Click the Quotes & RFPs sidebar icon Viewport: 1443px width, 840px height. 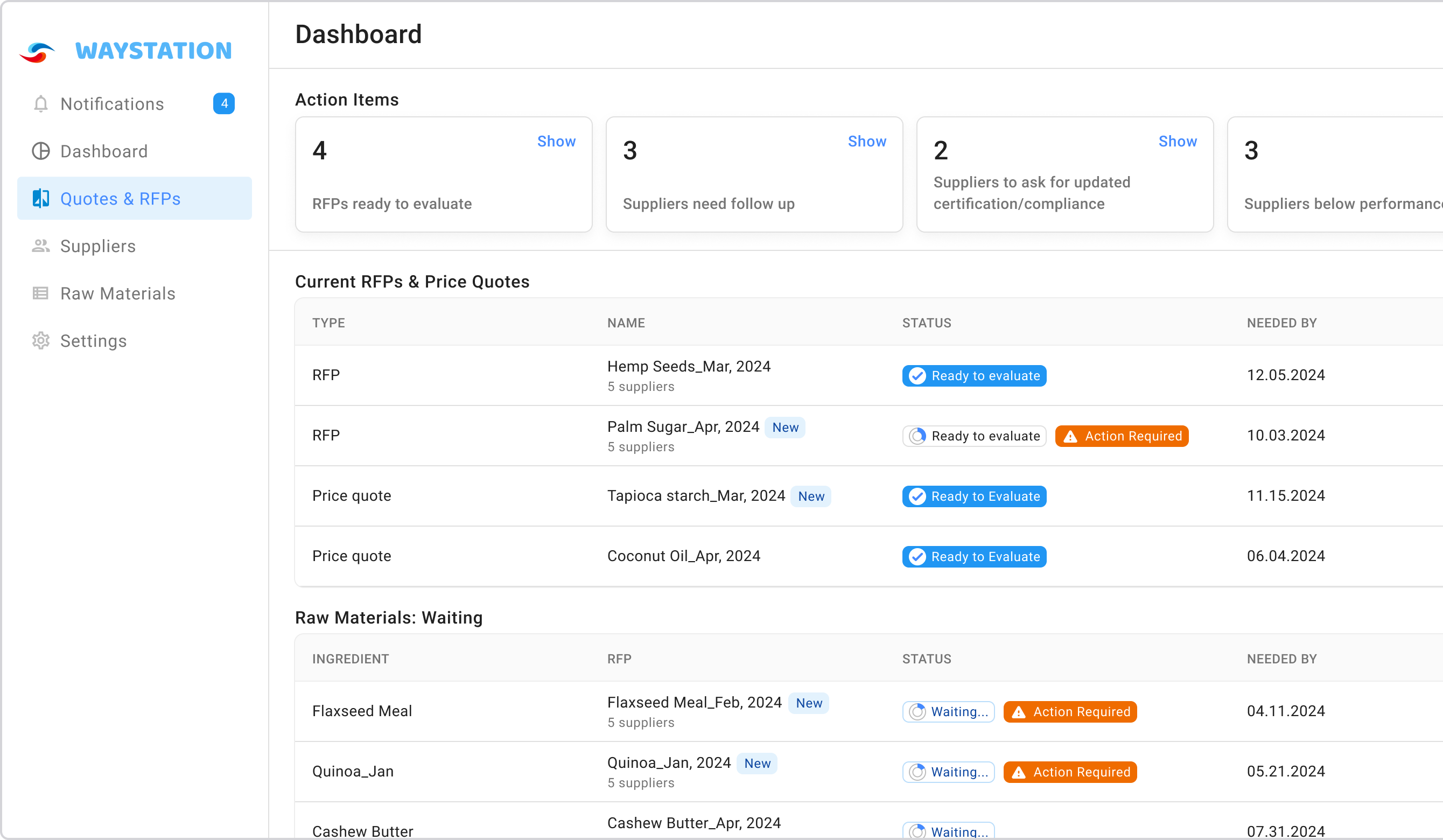point(41,198)
